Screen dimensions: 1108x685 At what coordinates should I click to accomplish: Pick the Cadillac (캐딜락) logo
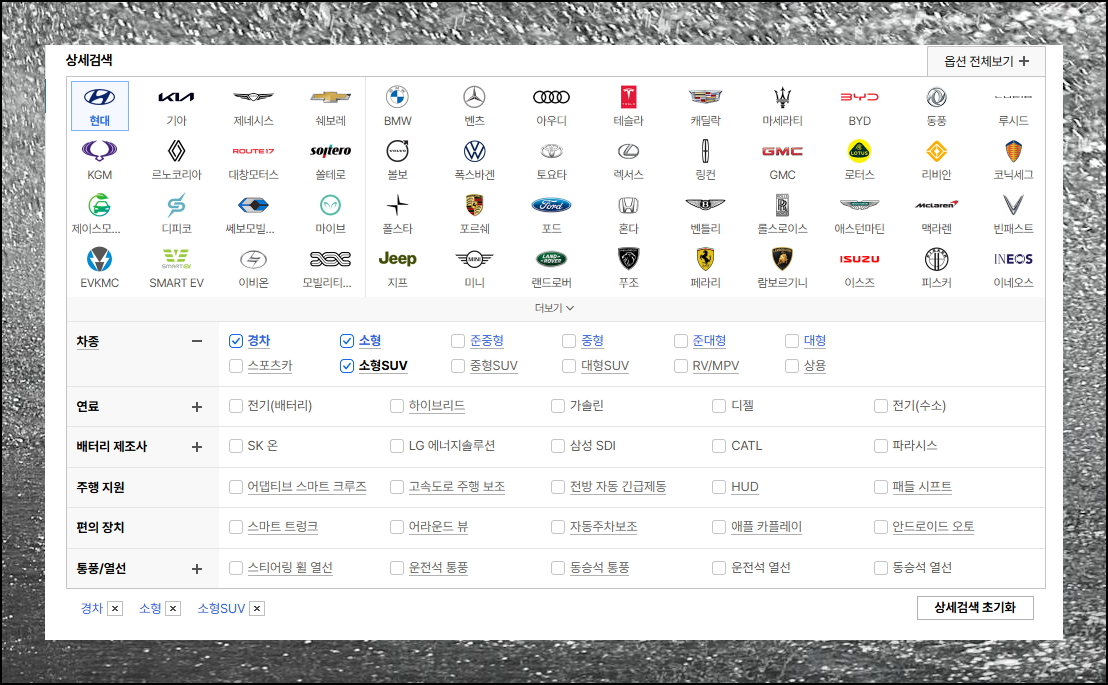(705, 98)
